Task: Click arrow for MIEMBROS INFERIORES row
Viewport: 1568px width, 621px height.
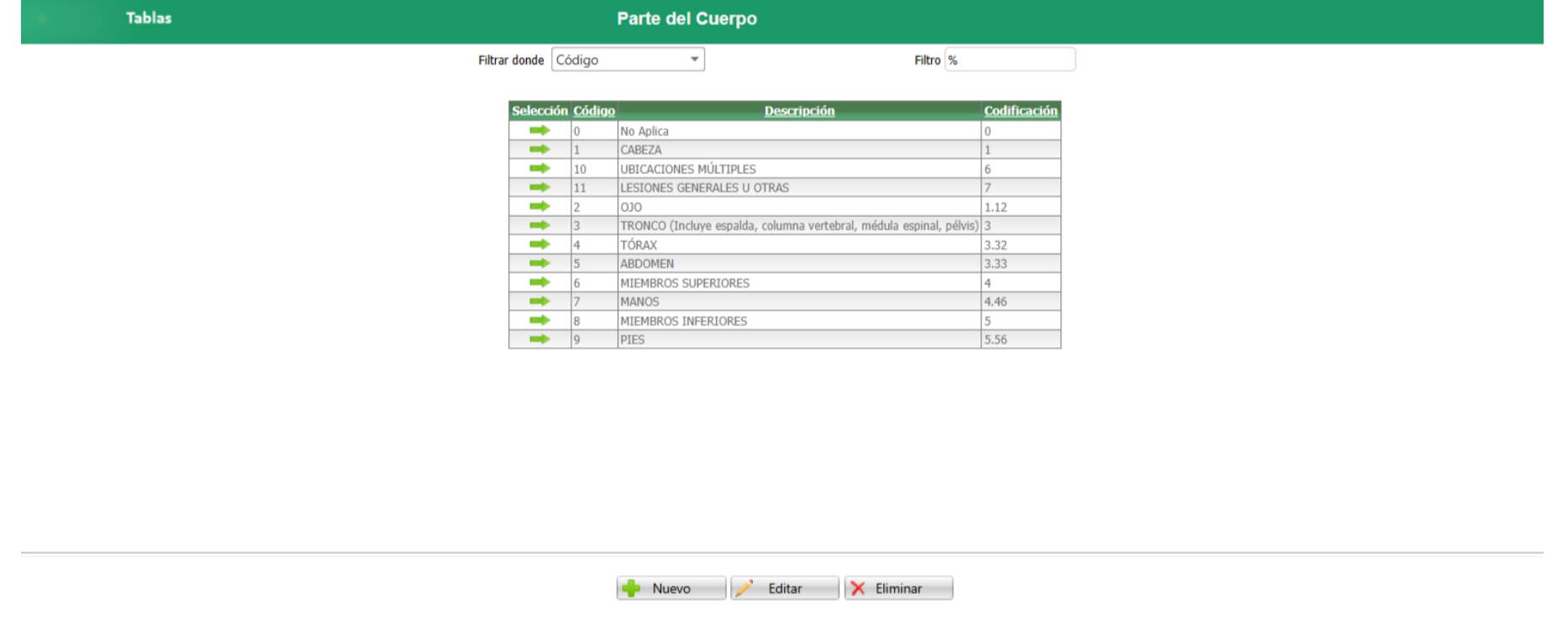Action: coord(539,320)
